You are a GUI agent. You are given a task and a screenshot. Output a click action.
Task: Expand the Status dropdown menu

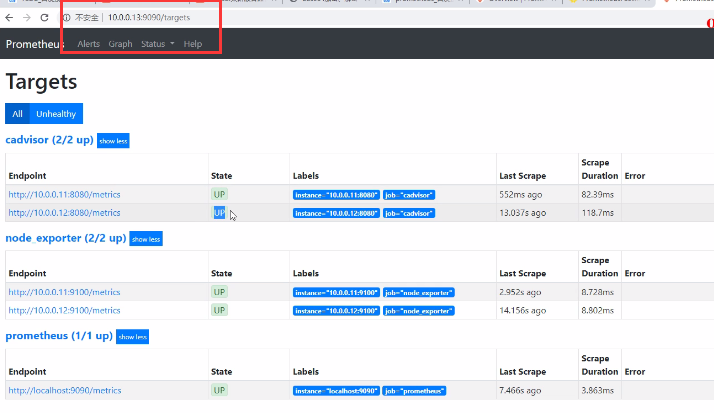pos(158,44)
